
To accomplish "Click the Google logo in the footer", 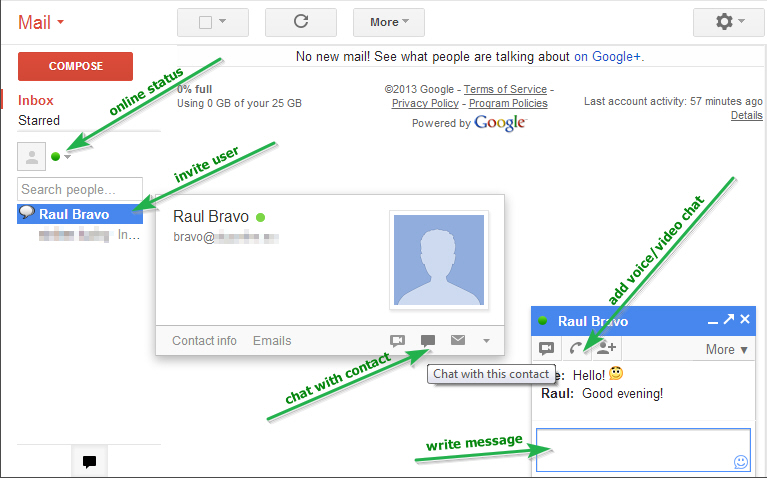I will point(500,122).
